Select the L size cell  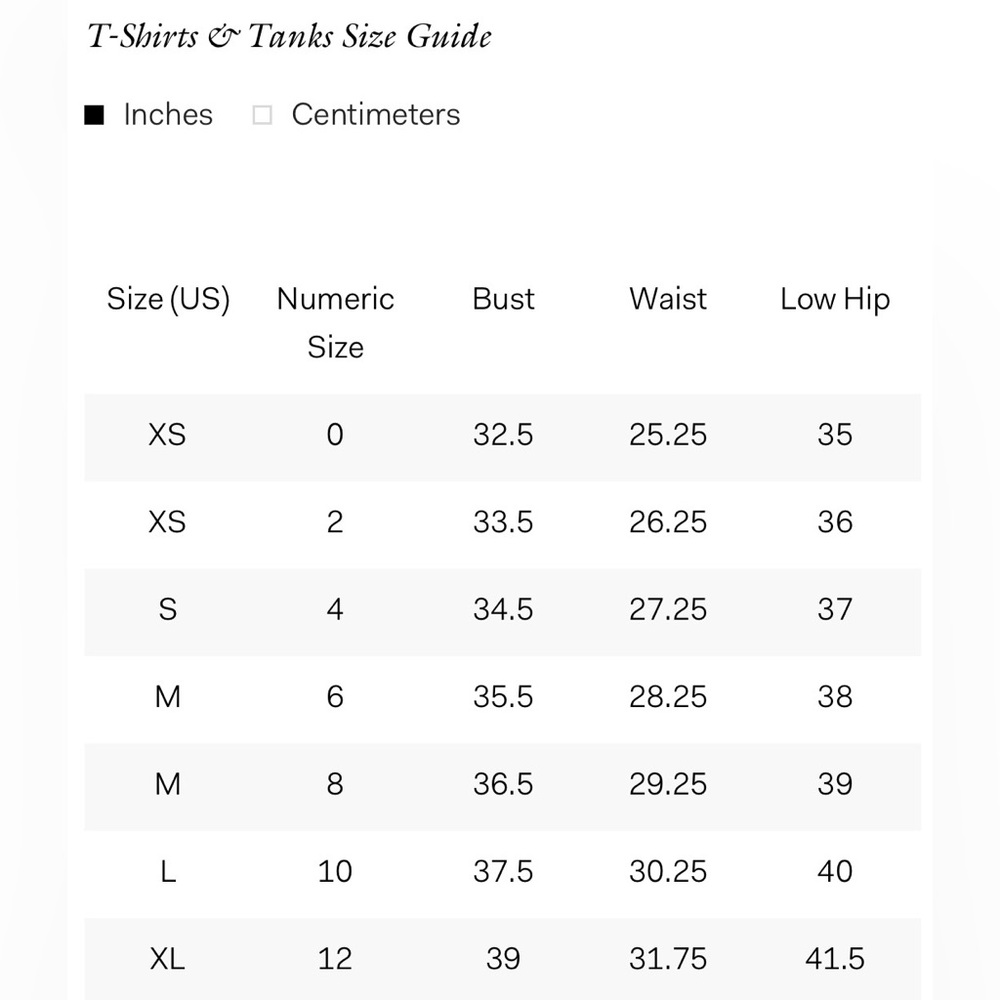(168, 871)
